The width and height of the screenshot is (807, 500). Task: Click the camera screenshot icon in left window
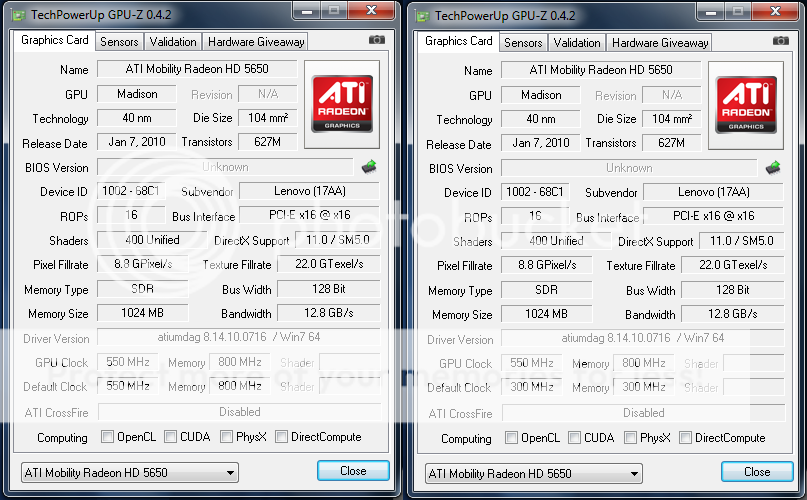pyautogui.click(x=376, y=40)
